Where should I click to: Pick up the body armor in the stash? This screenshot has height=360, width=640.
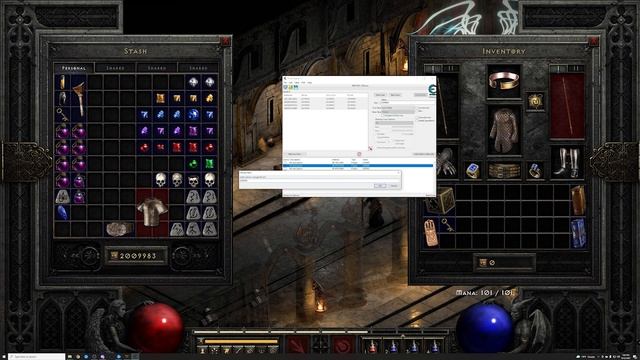(152, 212)
